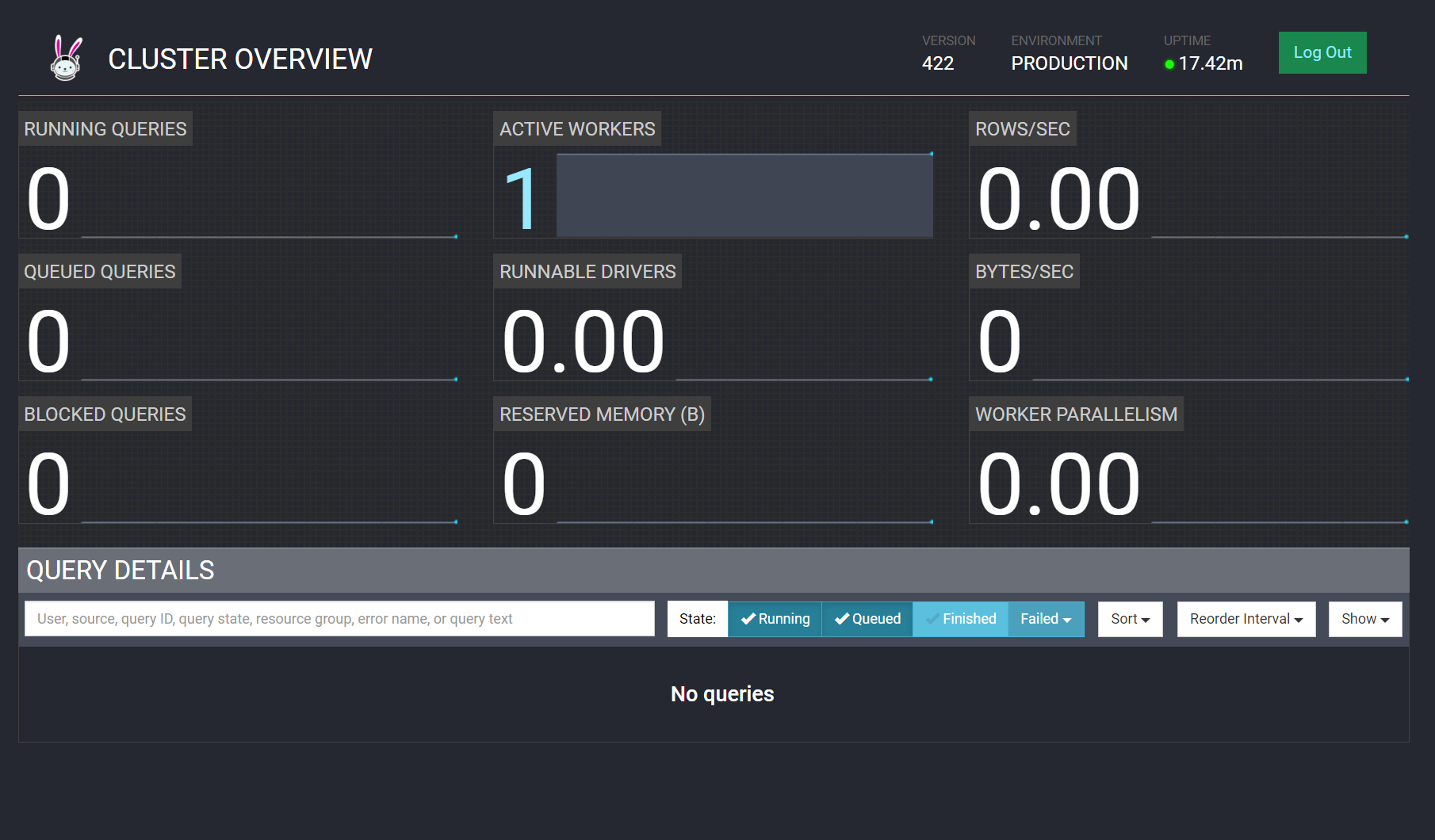Select the PRODUCTION environment text

pos(1070,63)
